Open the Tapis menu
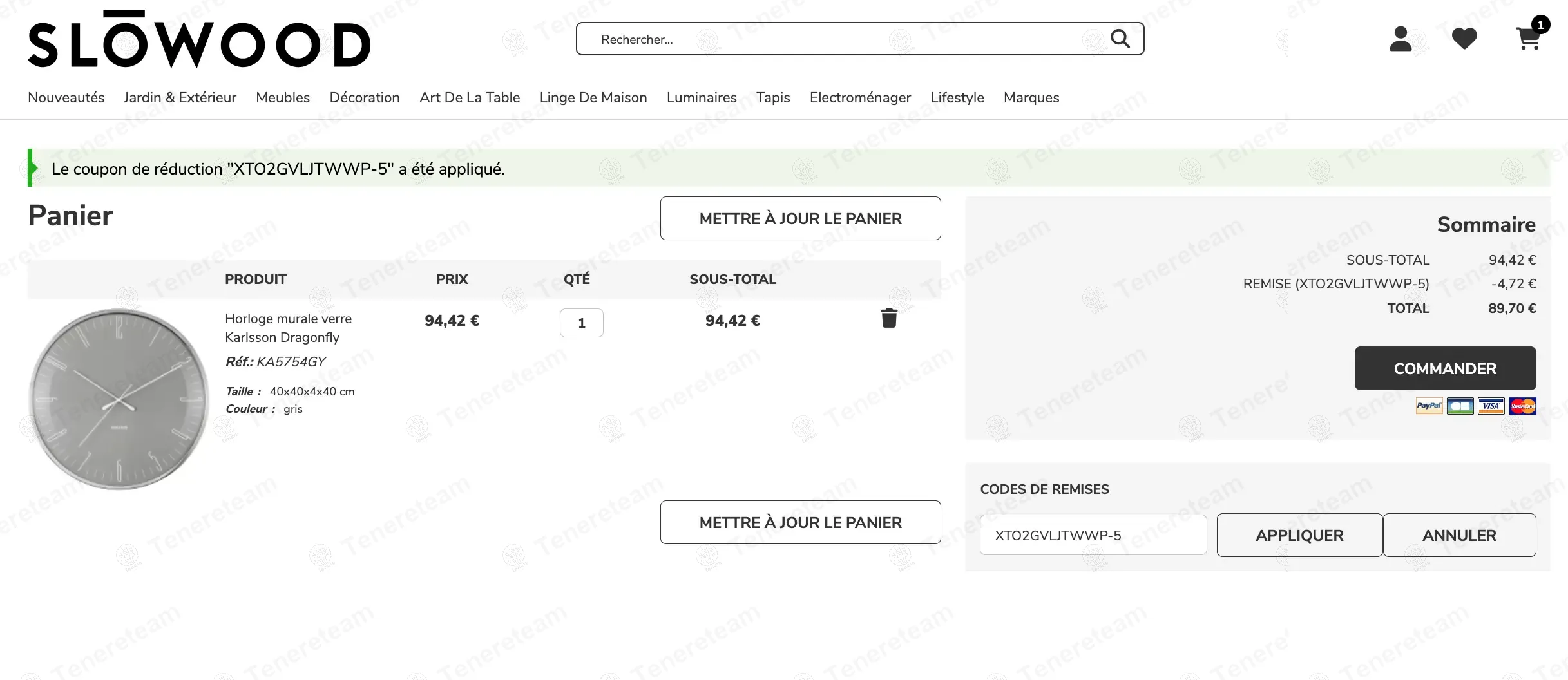This screenshot has width=1568, height=680. (773, 97)
